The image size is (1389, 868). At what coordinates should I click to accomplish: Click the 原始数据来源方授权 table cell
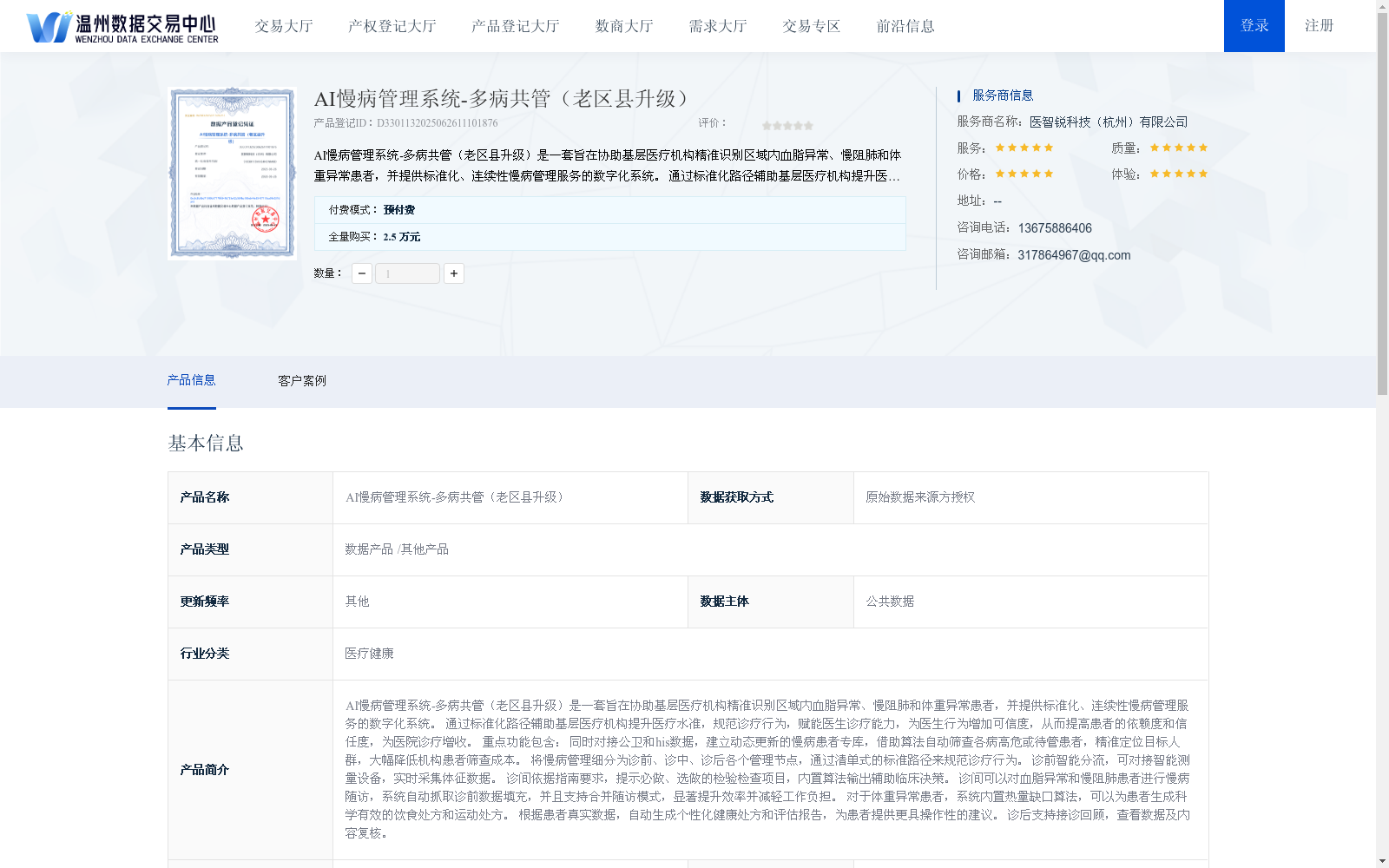click(1030, 497)
